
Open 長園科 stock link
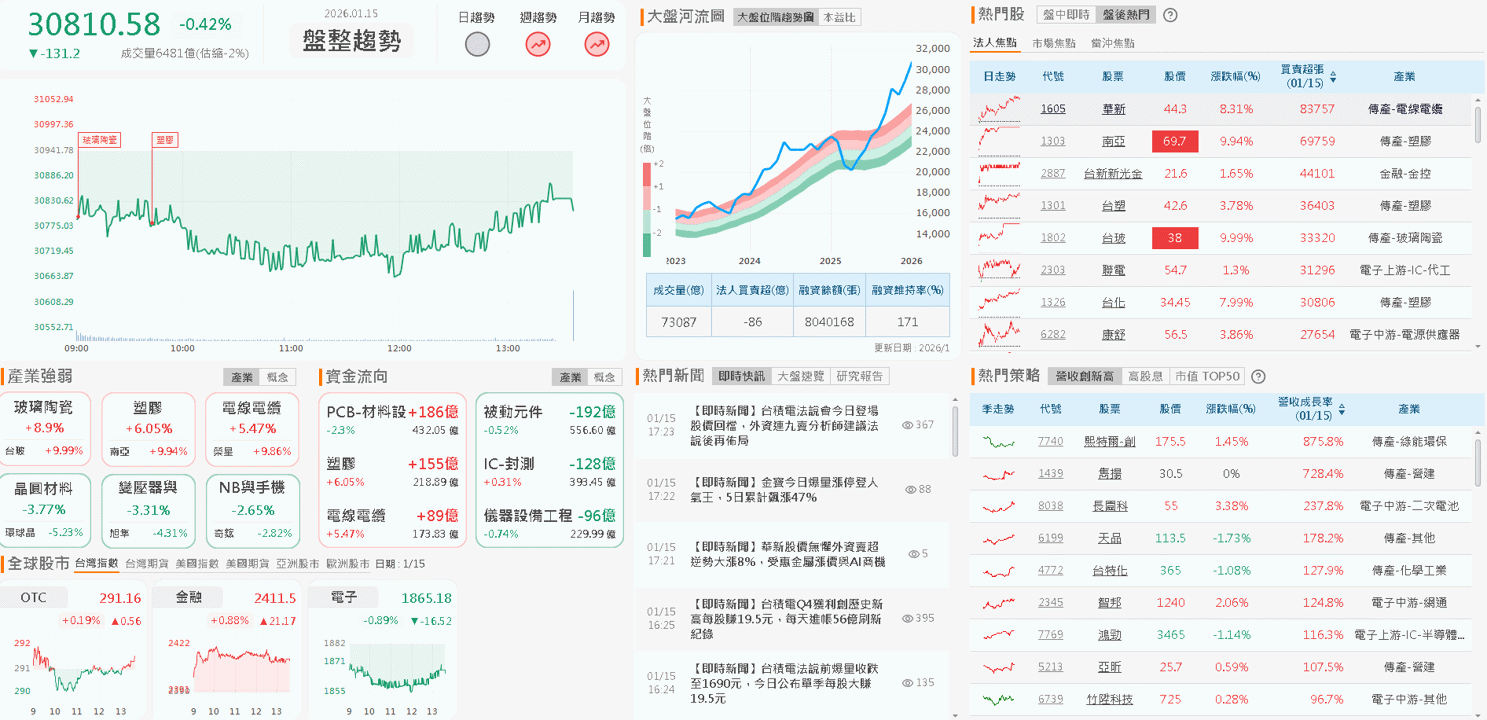click(x=1110, y=506)
